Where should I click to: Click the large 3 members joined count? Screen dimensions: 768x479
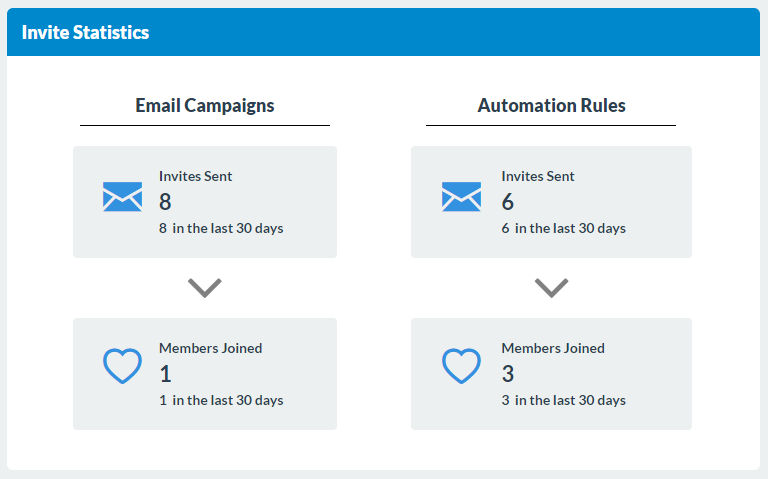coord(507,374)
